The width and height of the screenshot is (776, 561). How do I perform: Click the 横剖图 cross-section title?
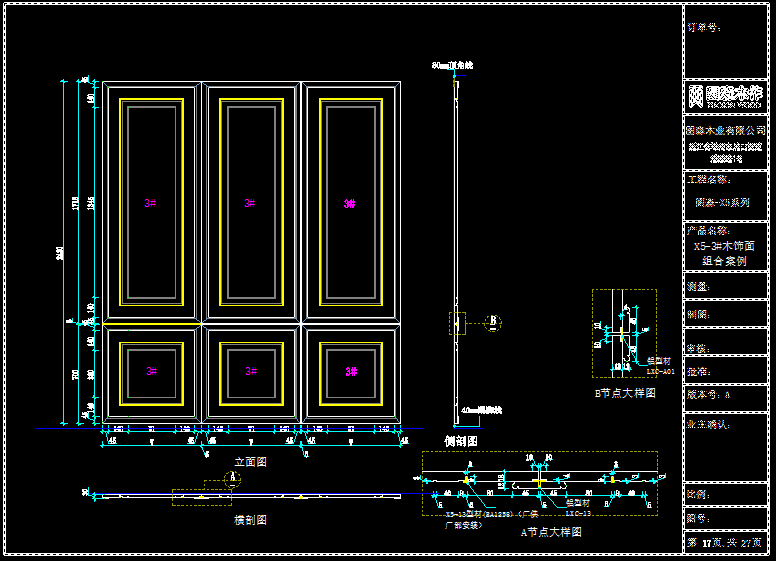(250, 520)
